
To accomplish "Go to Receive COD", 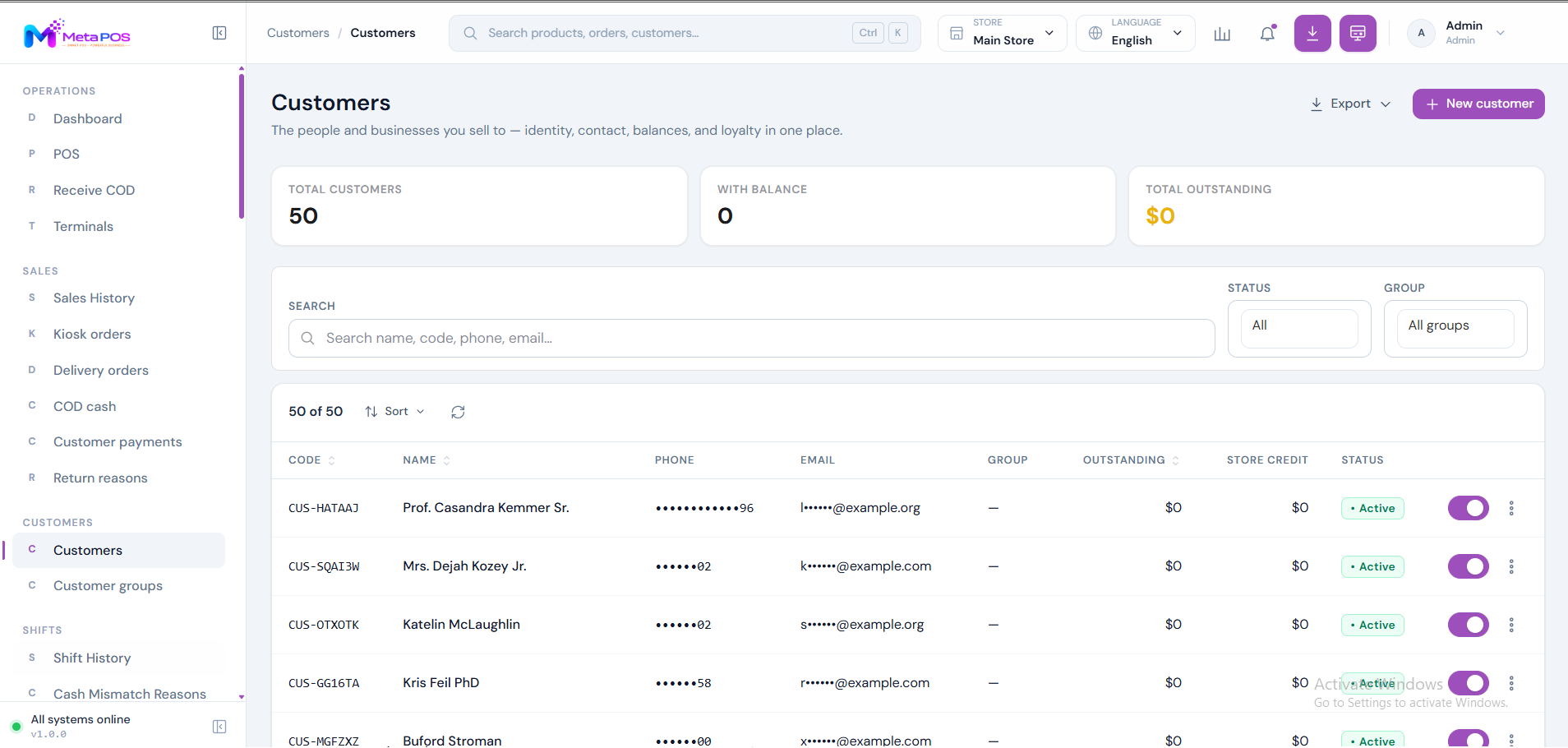I will [x=118, y=191].
